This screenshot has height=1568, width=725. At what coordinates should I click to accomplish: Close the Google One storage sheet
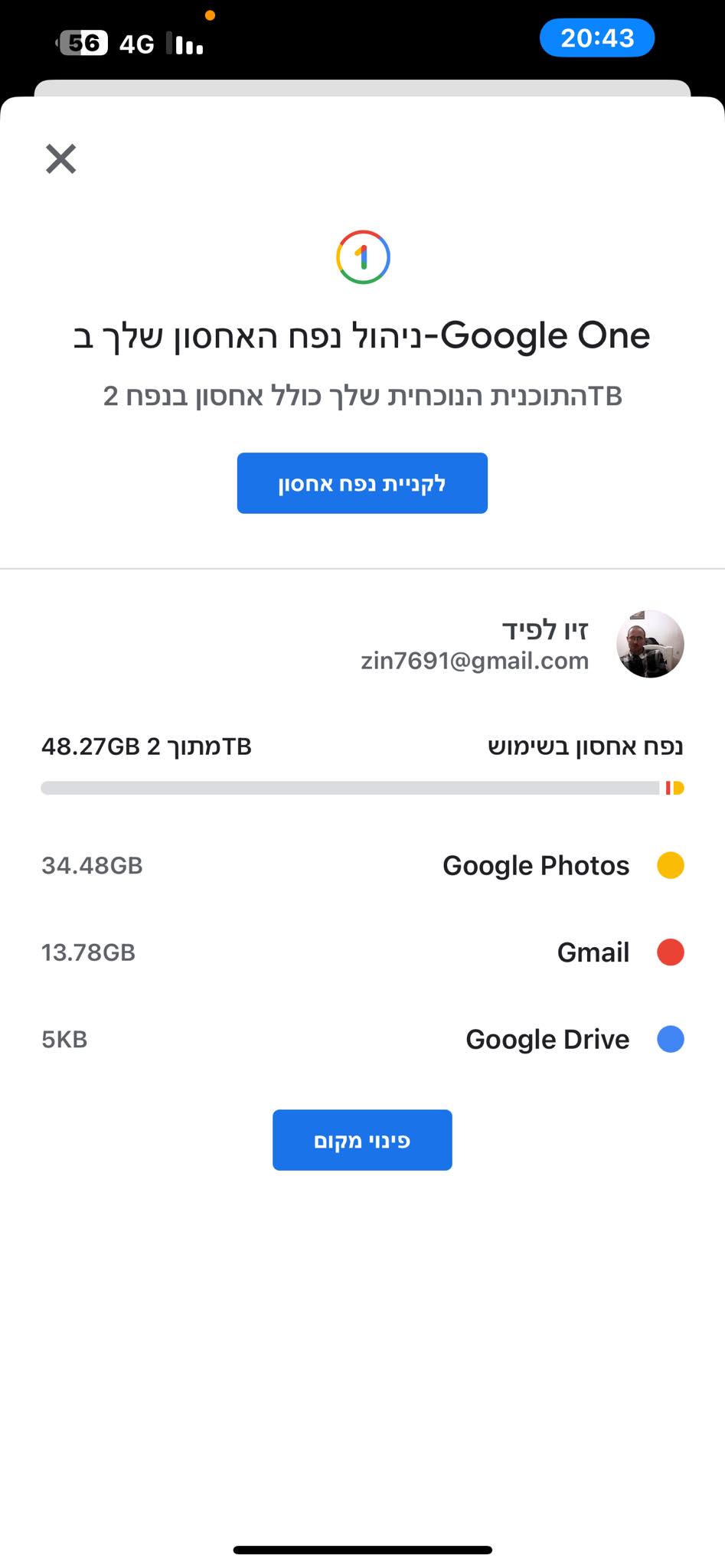pyautogui.click(x=61, y=159)
